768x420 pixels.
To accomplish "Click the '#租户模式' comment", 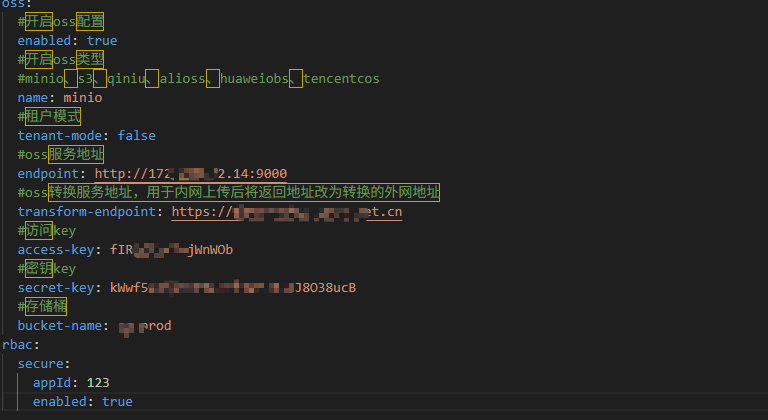I will click(49, 117).
